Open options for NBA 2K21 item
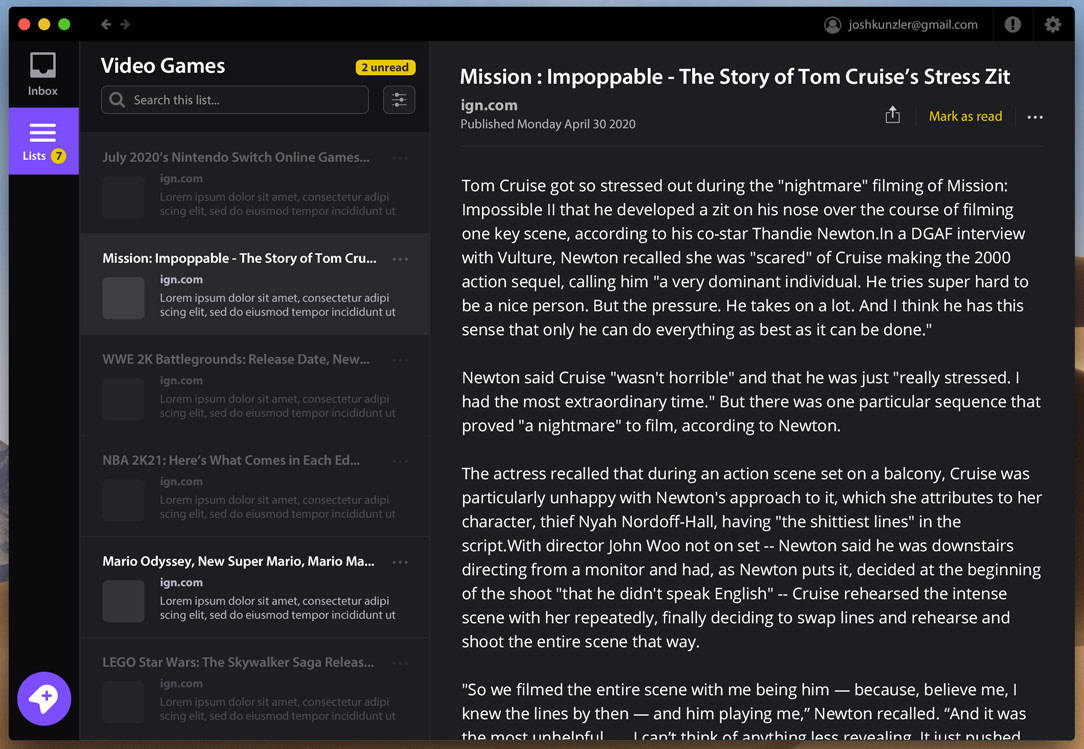 coord(400,461)
